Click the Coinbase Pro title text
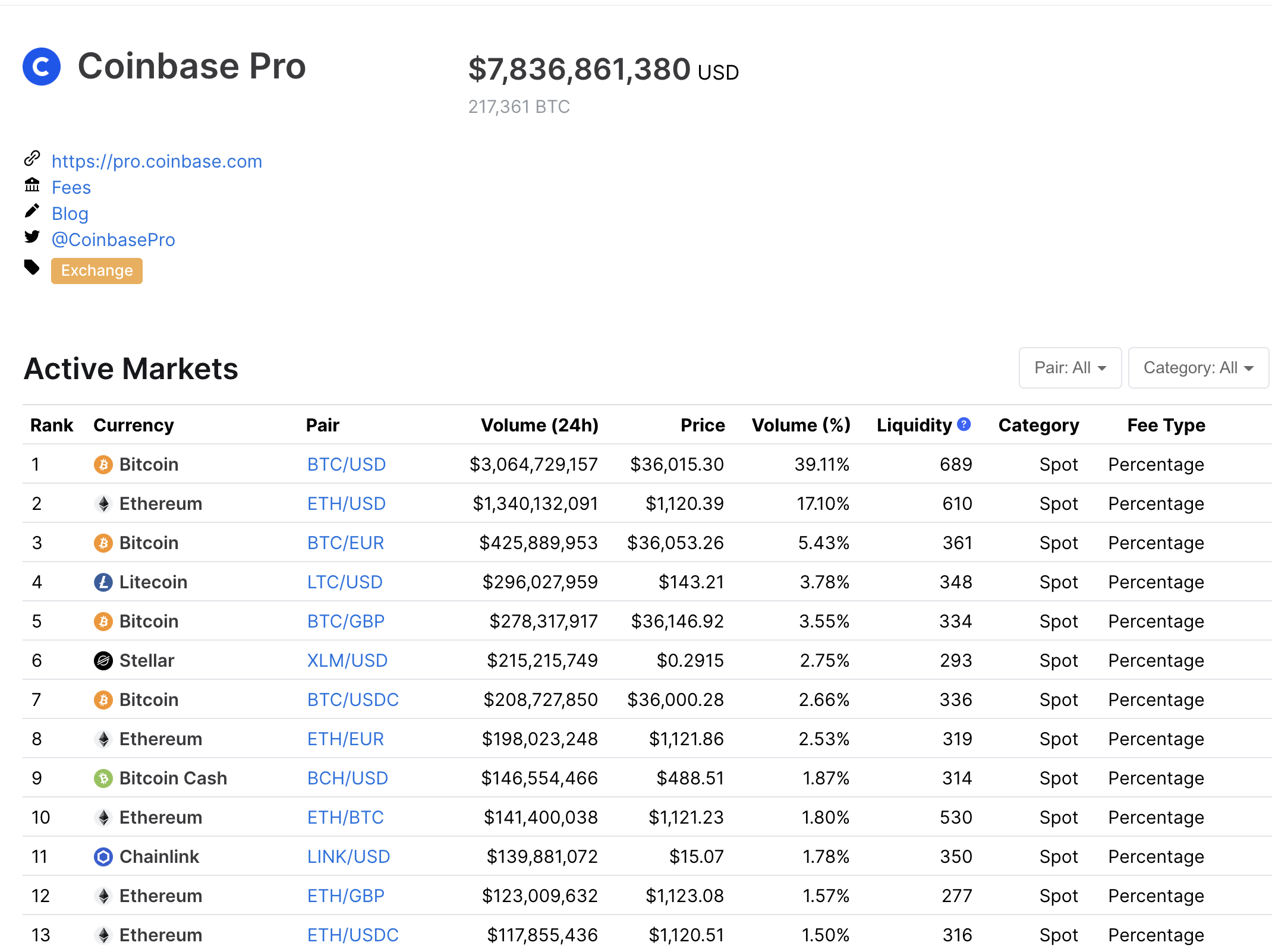 192,66
